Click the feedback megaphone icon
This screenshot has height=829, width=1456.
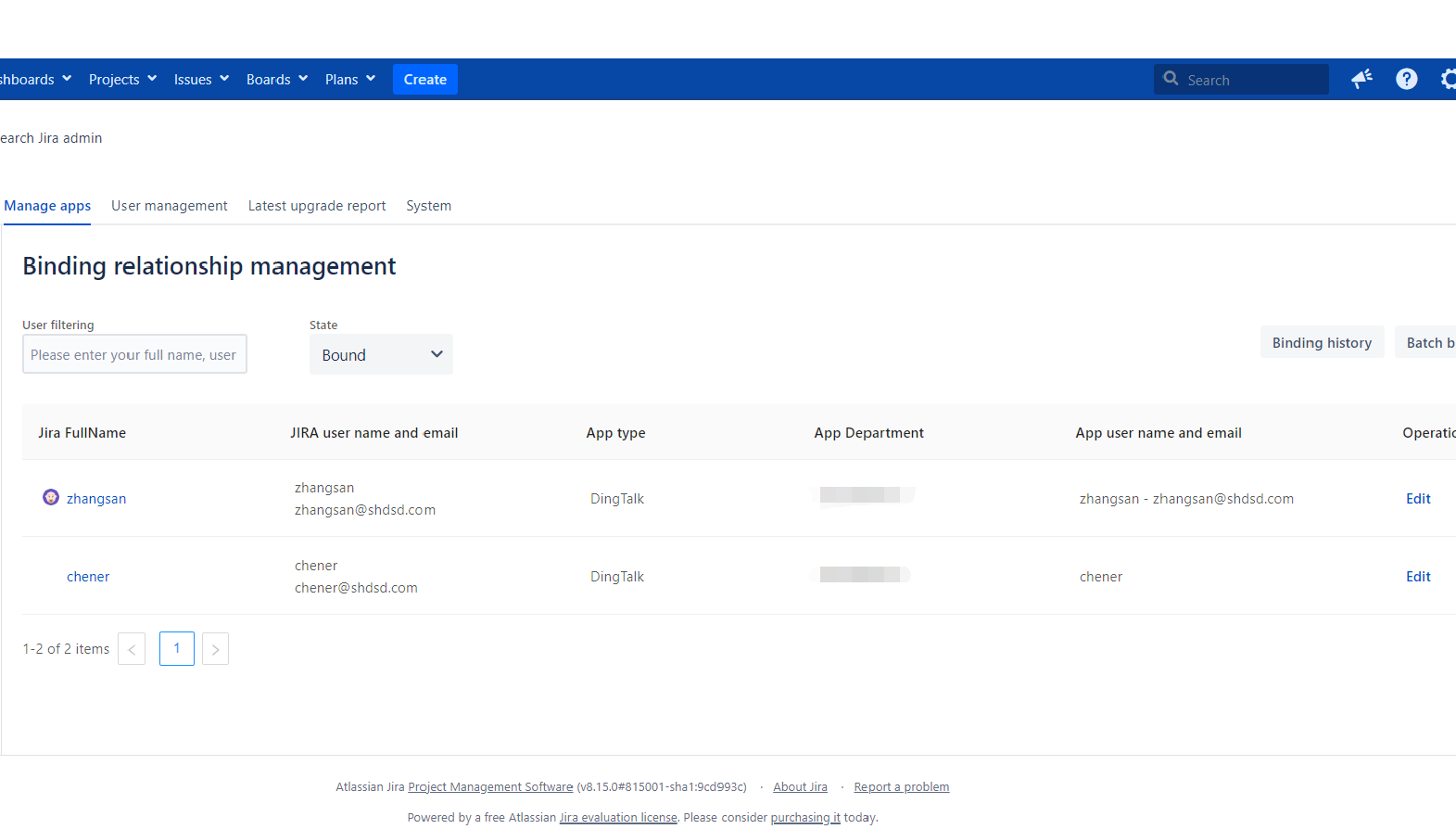pos(1361,80)
